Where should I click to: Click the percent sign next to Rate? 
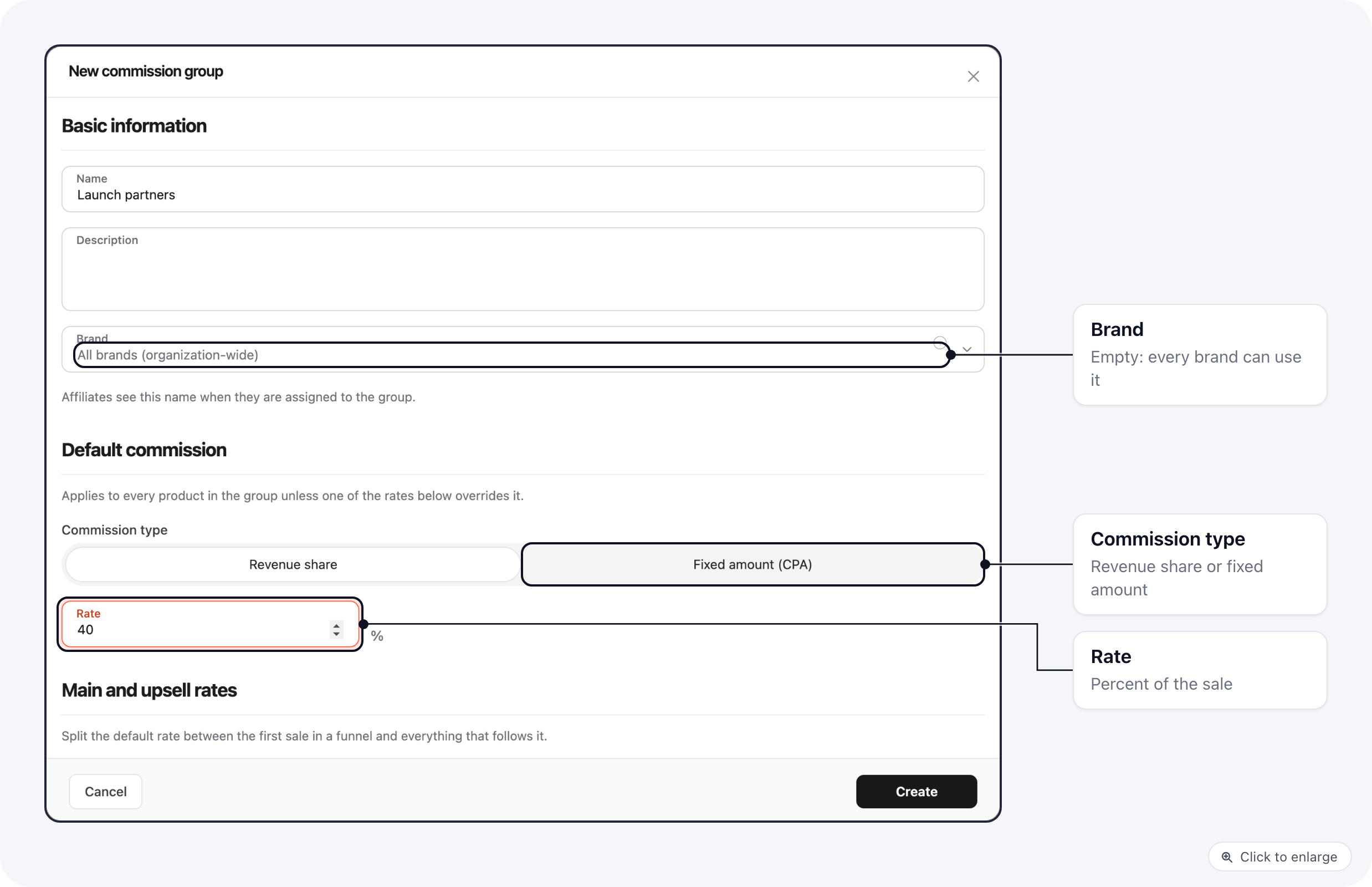pos(377,636)
